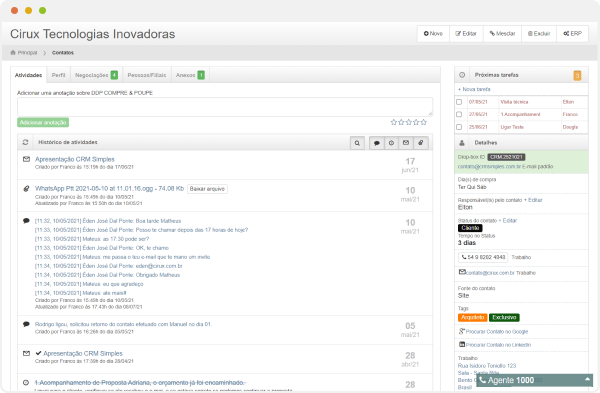
Task: Click speech bubble icon of Rodrigo ligou note
Action: tap(26, 324)
